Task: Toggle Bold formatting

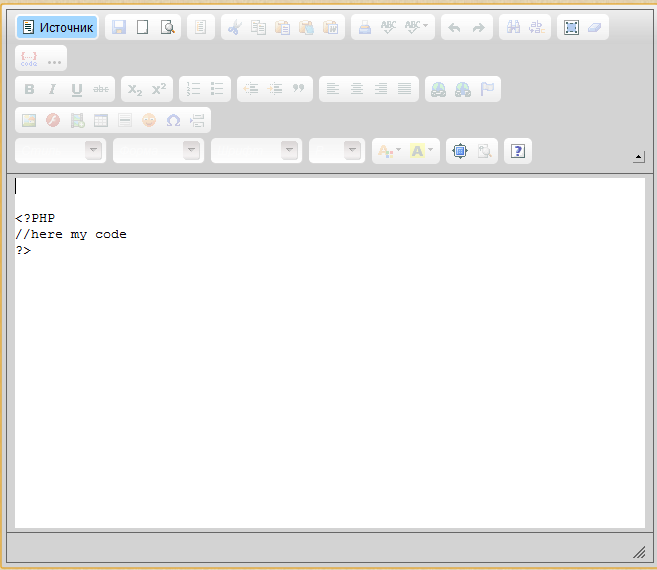Action: (x=29, y=89)
